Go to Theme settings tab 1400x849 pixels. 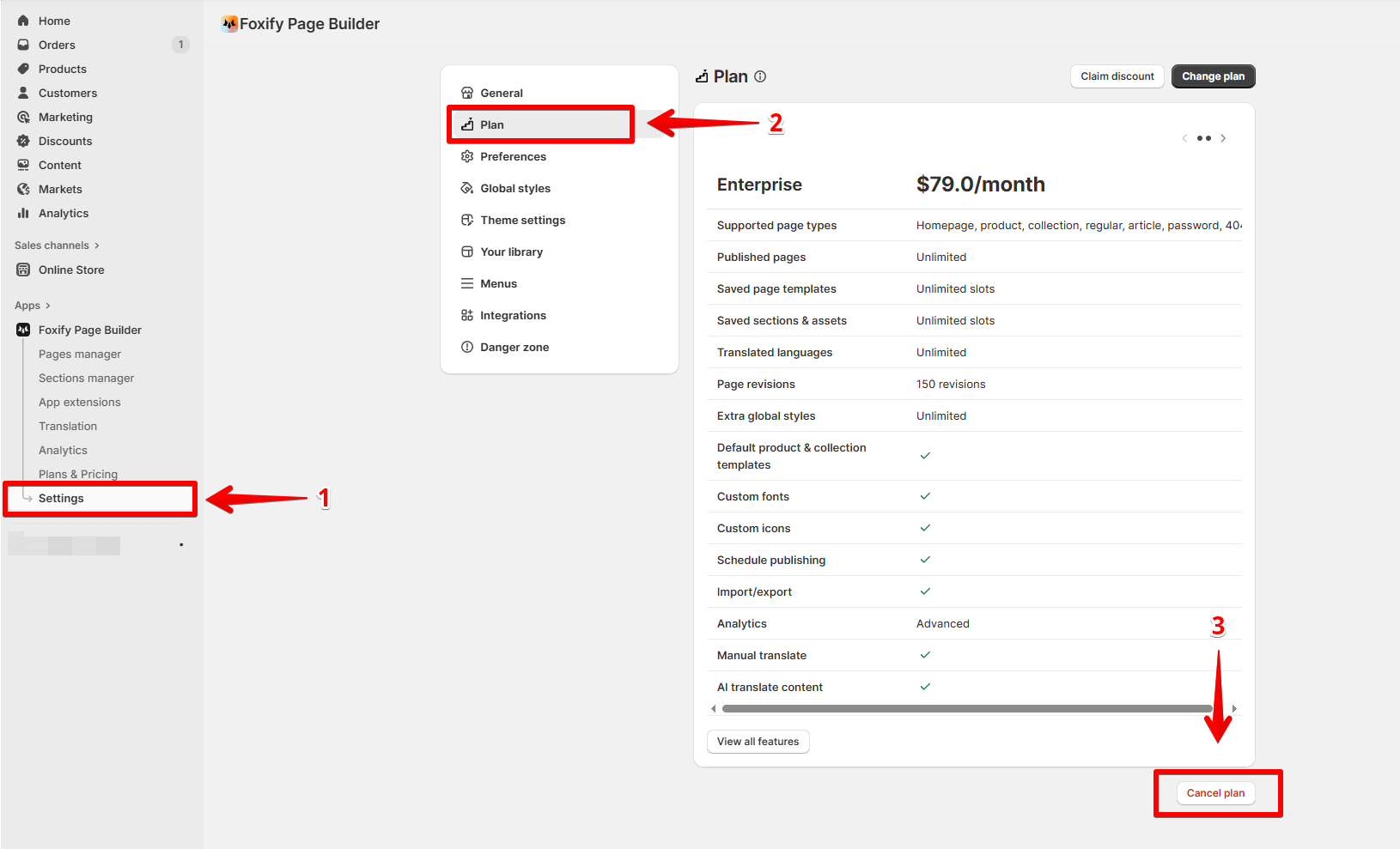[559, 220]
